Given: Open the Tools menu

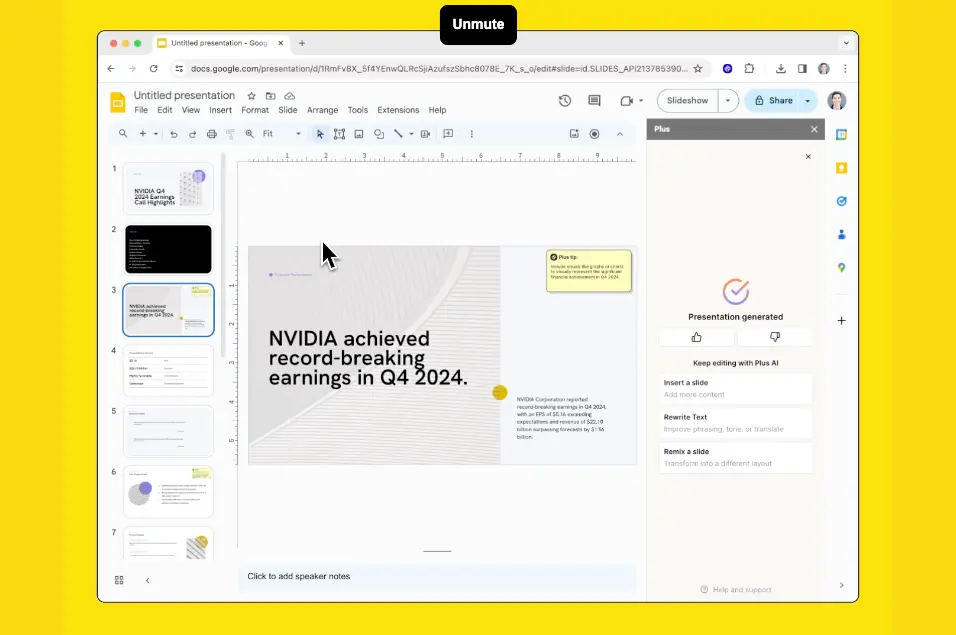Looking at the screenshot, I should 358,110.
